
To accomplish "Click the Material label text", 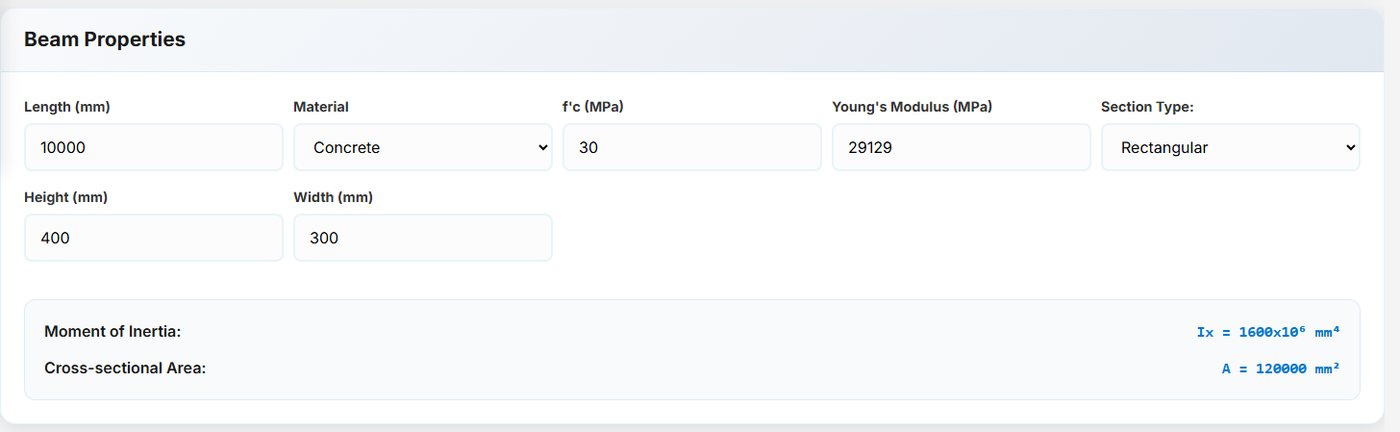I will [x=321, y=107].
